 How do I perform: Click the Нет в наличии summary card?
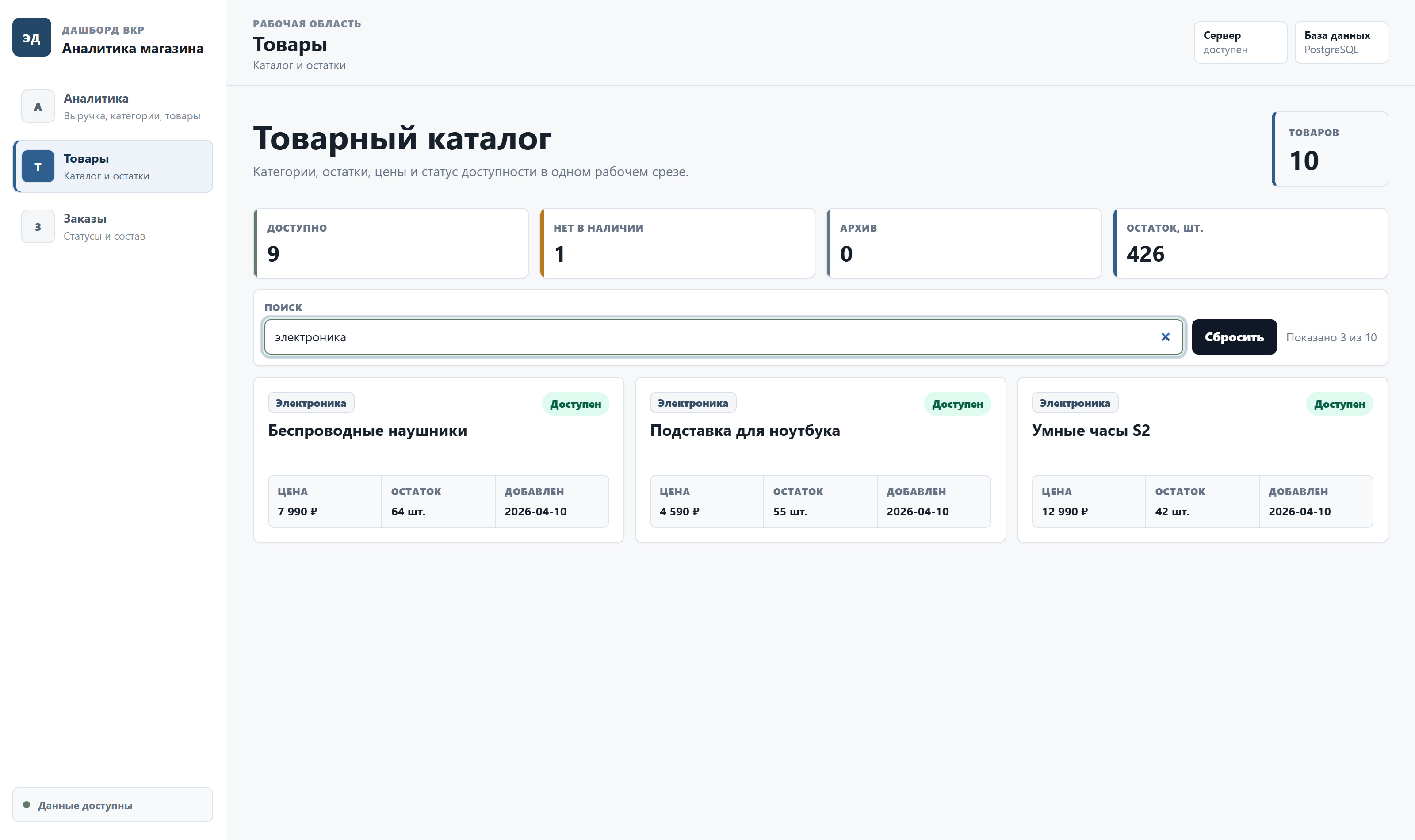tap(677, 243)
